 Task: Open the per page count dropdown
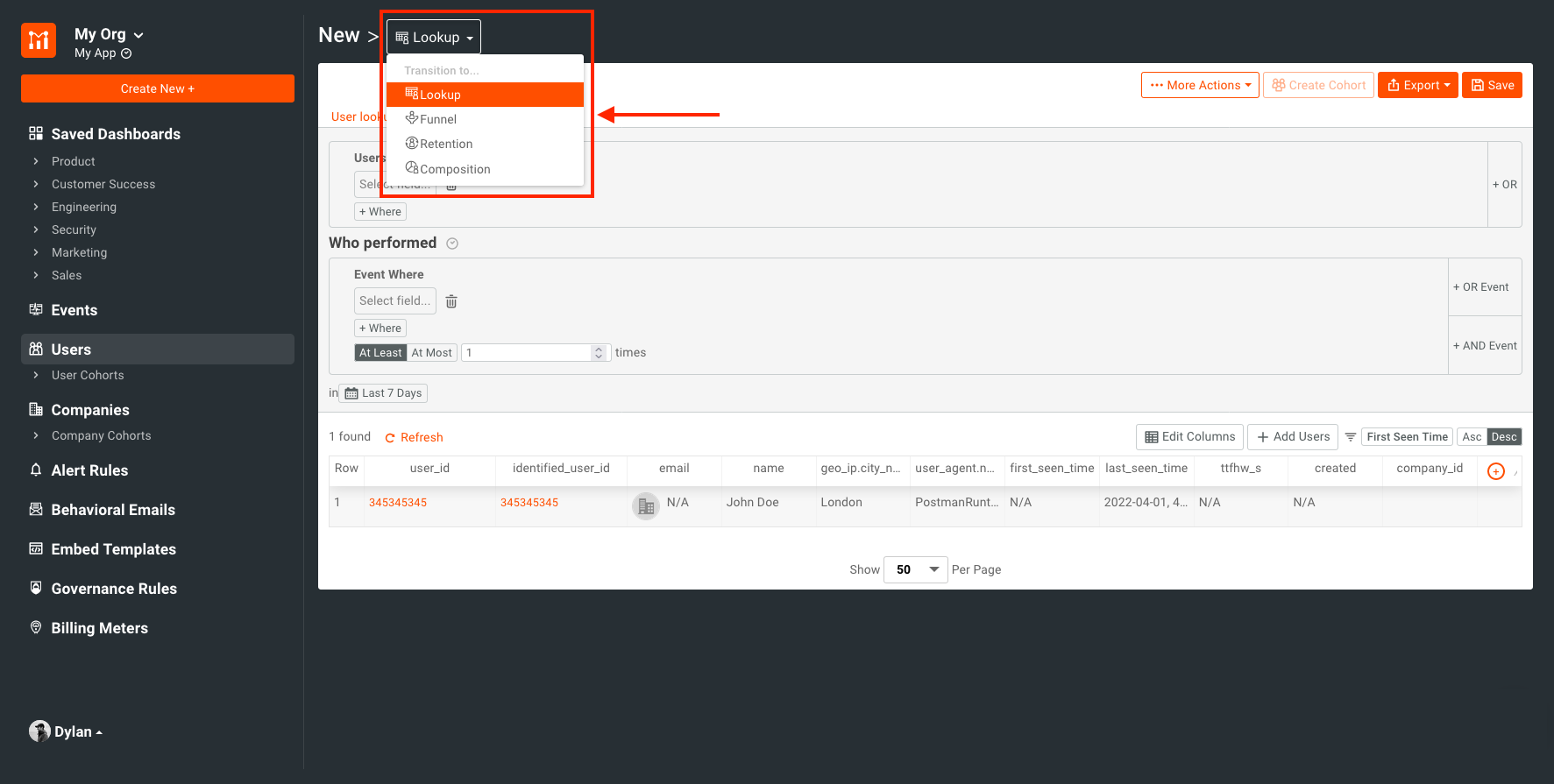[x=916, y=569]
